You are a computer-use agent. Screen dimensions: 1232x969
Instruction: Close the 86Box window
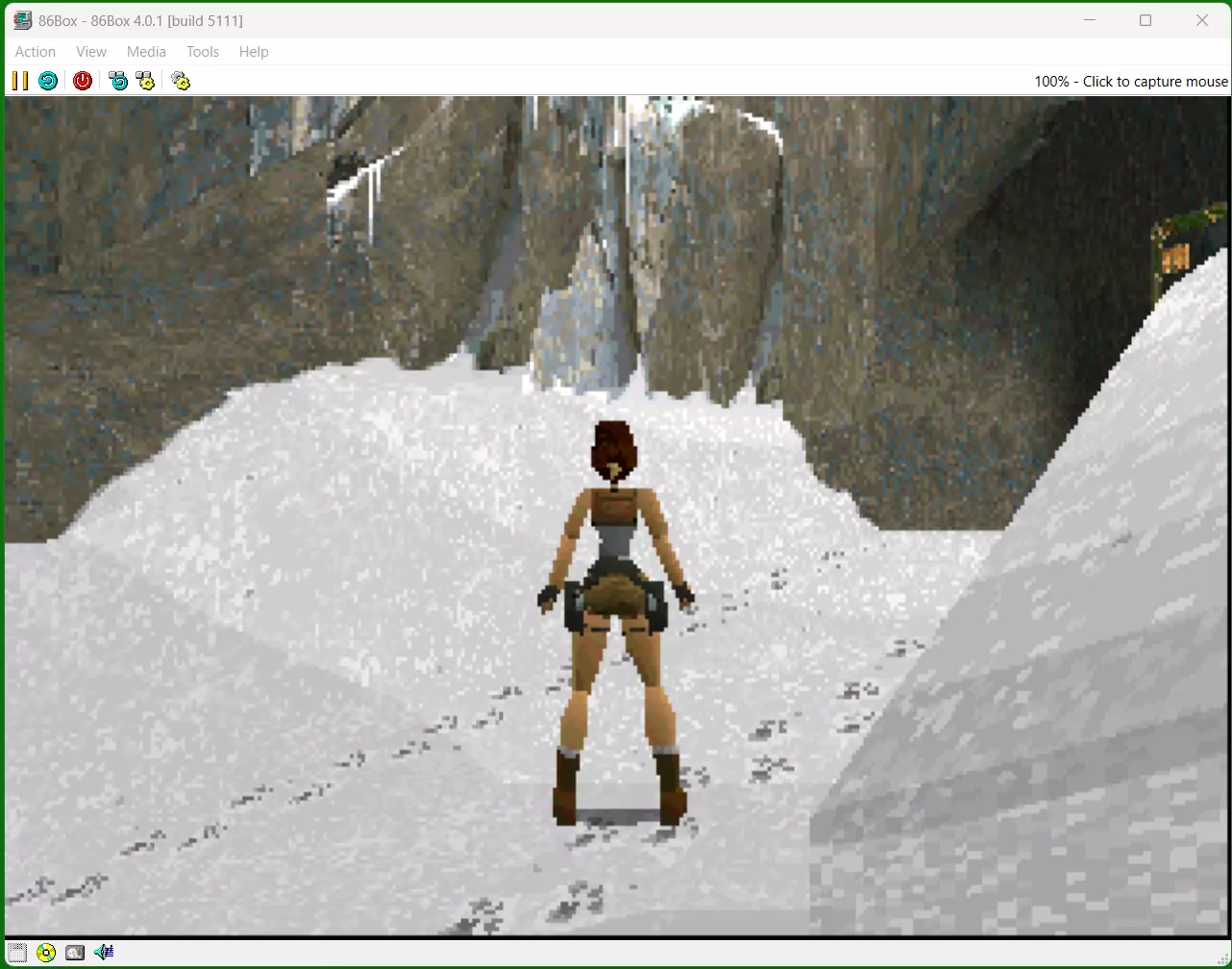[1202, 20]
